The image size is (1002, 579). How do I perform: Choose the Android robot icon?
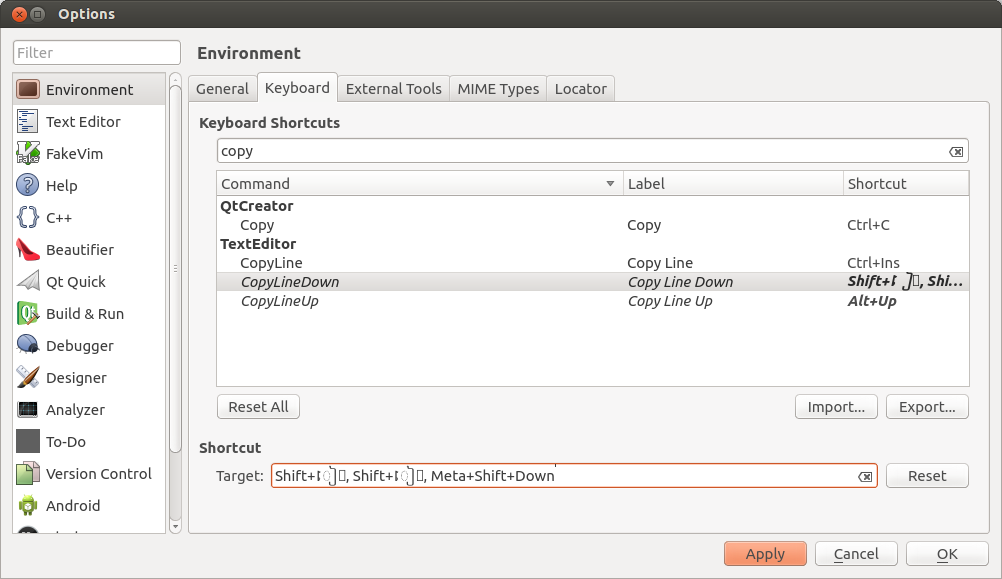coord(28,505)
